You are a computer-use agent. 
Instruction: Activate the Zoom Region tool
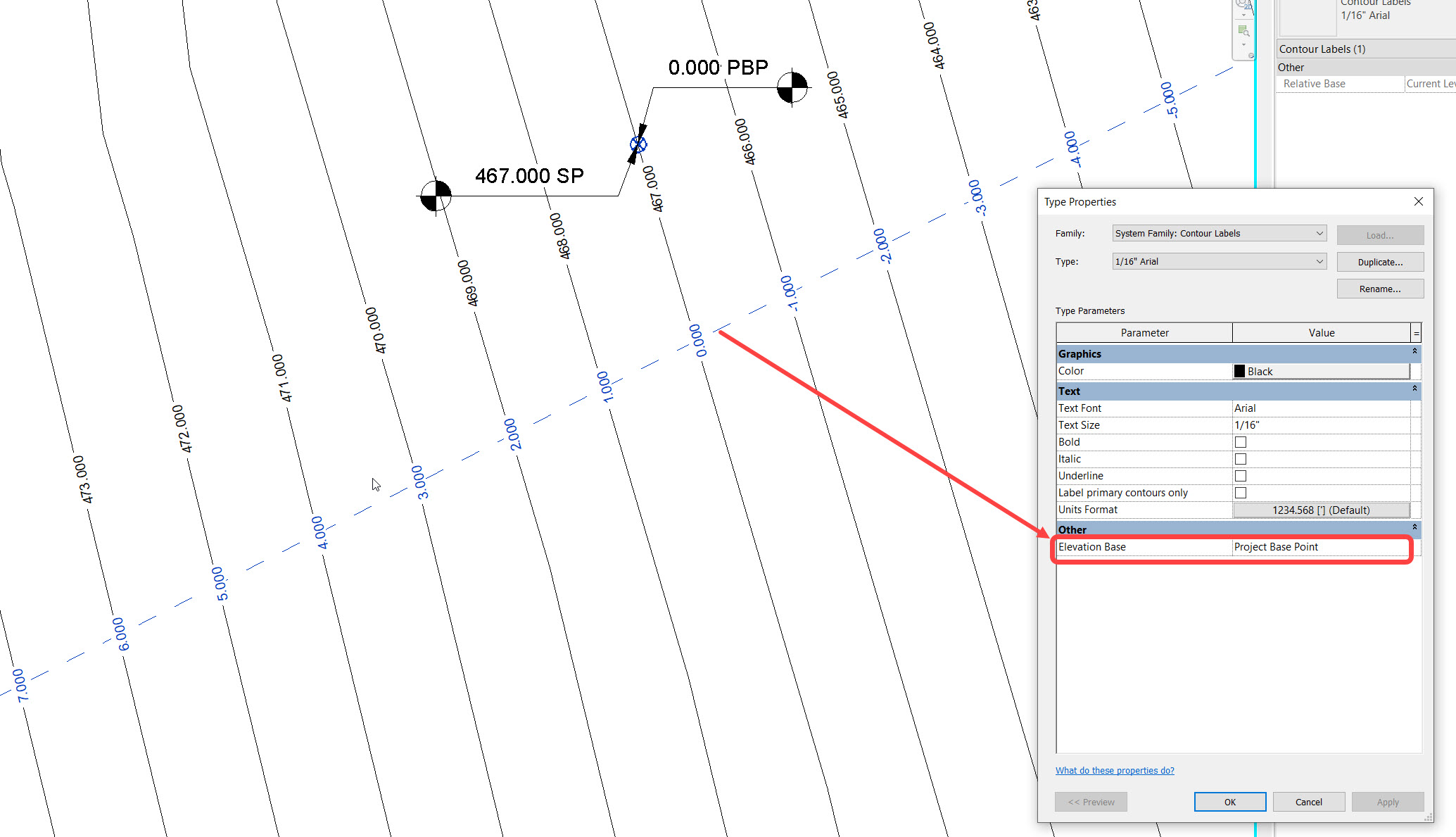1243,31
